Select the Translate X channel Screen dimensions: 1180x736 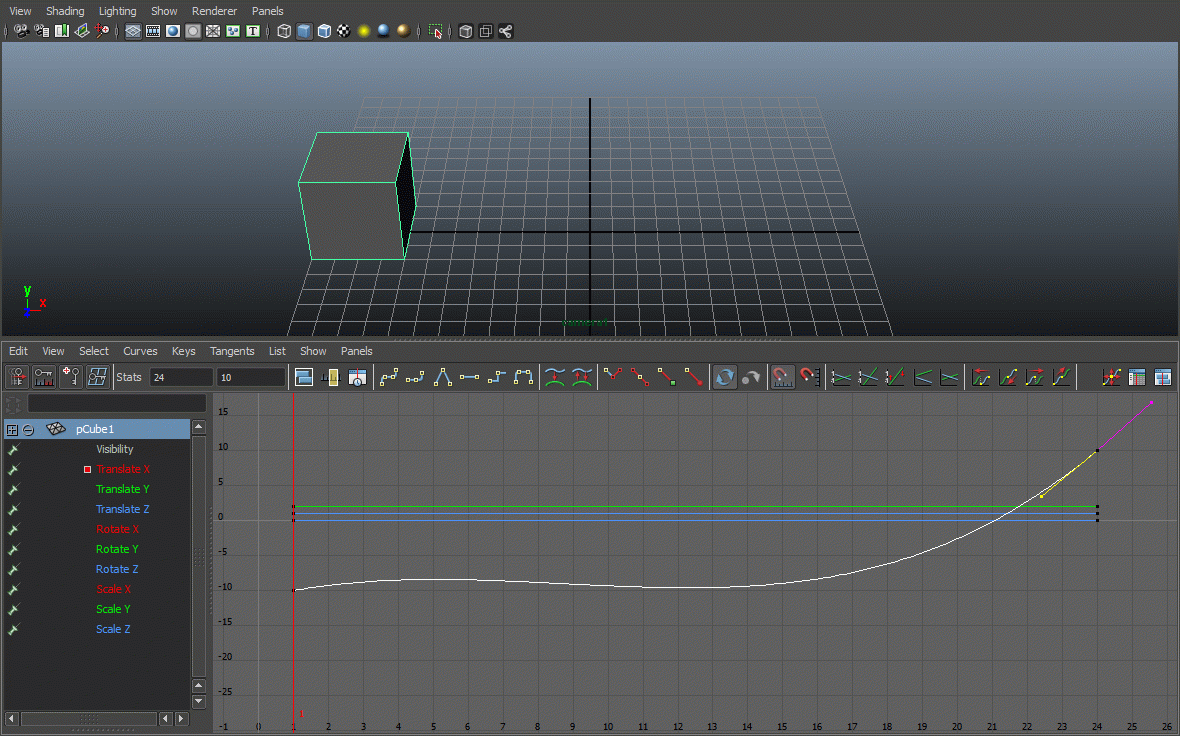pos(123,469)
